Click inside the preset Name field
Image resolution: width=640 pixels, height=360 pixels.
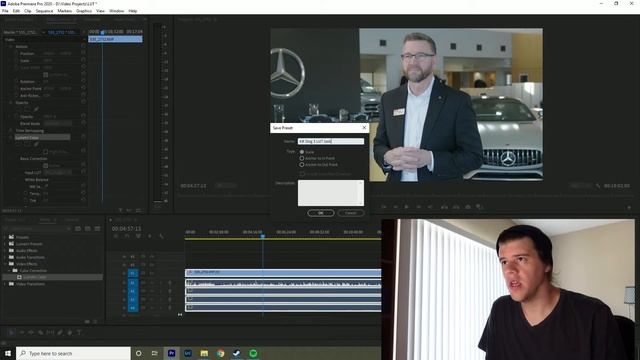coord(331,141)
